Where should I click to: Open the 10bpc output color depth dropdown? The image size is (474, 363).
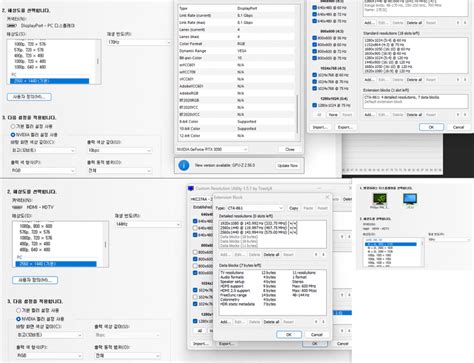pos(120,150)
